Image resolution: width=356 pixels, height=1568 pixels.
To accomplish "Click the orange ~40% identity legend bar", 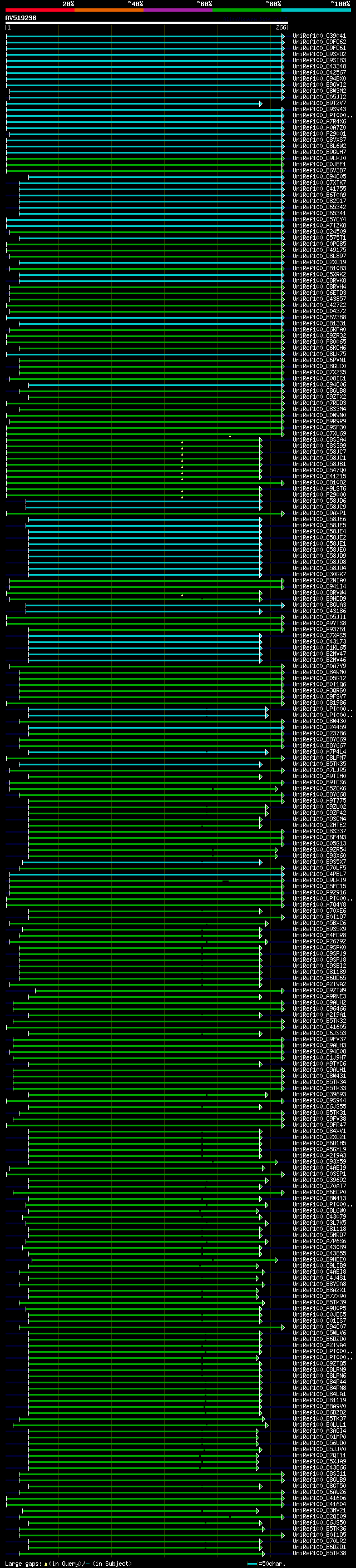I will (x=108, y=10).
